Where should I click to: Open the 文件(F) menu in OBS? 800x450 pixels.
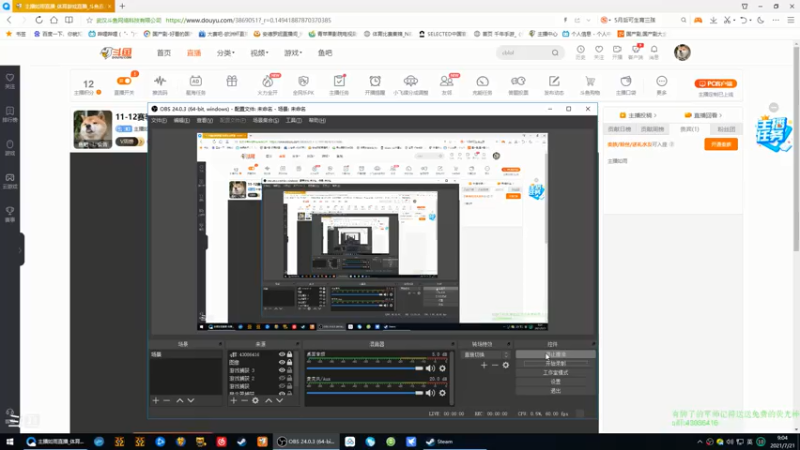[x=159, y=120]
